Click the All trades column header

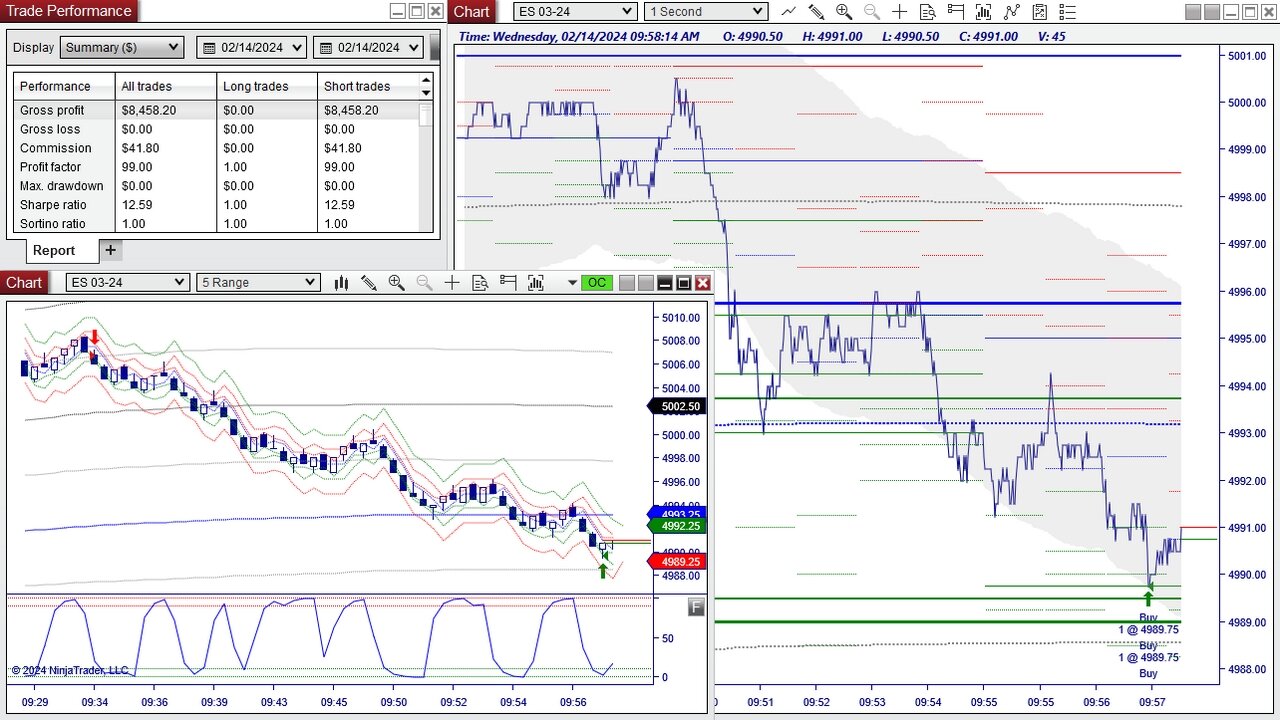166,86
